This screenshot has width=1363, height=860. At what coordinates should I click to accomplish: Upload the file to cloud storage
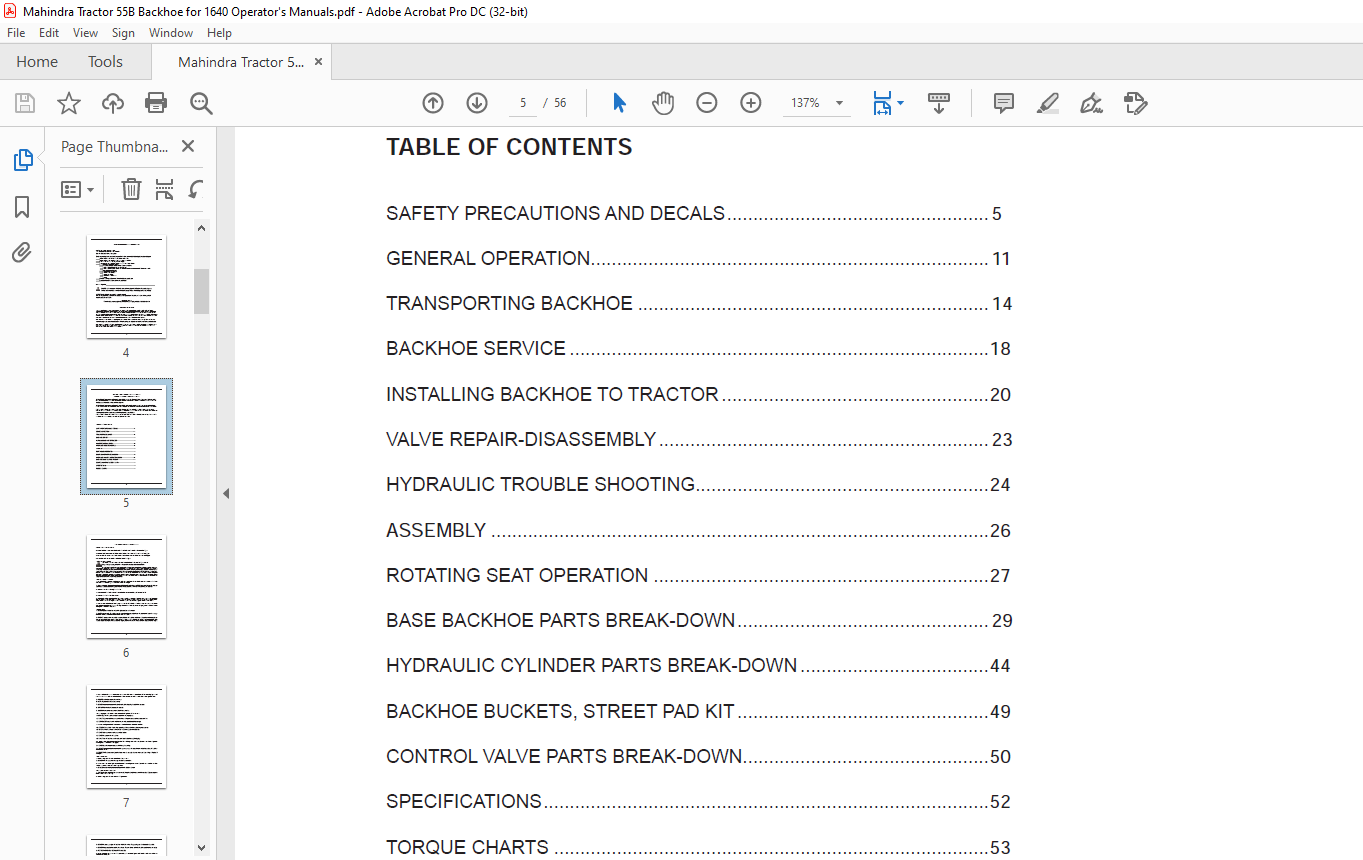click(113, 103)
